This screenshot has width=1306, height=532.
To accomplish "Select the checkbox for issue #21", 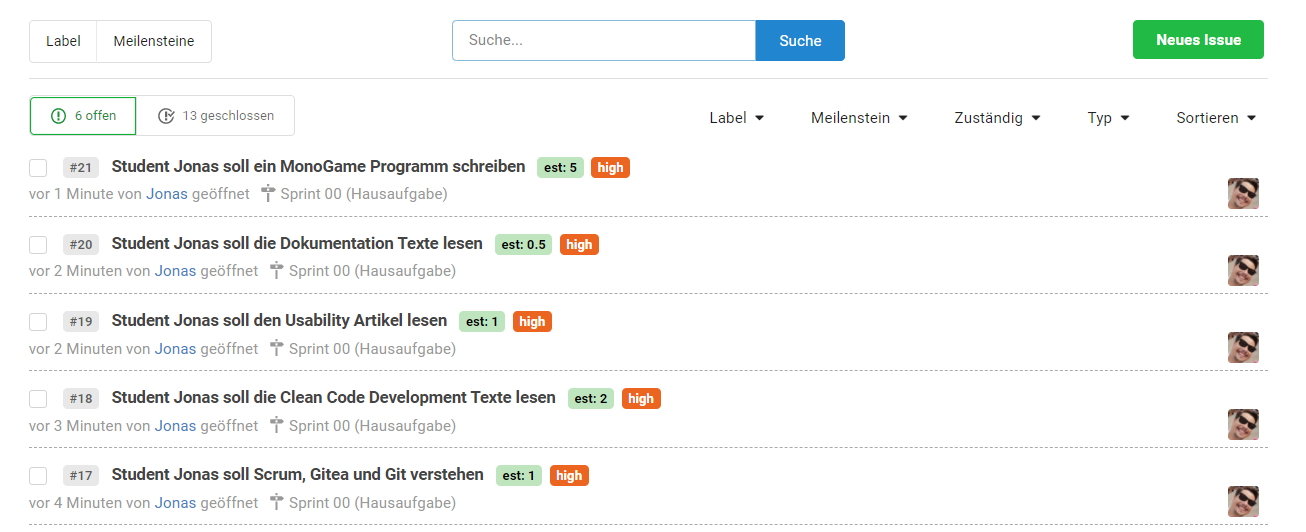I will tap(38, 168).
